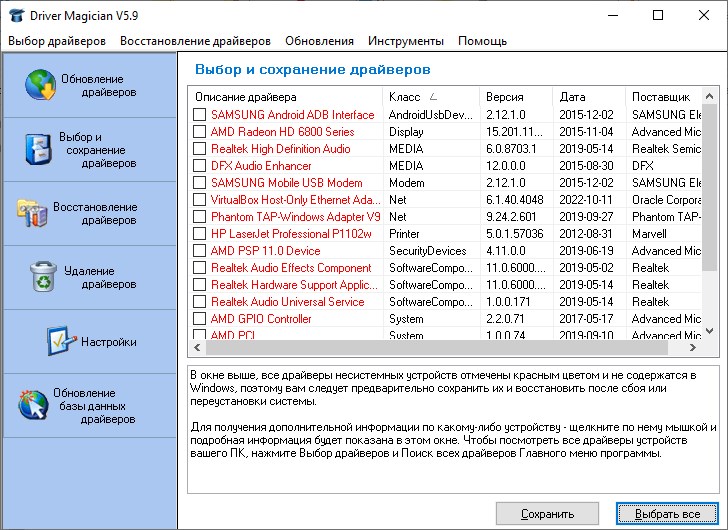The image size is (728, 530).
Task: Click the Driver Magician hat icon in title bar
Action: pyautogui.click(x=17, y=15)
